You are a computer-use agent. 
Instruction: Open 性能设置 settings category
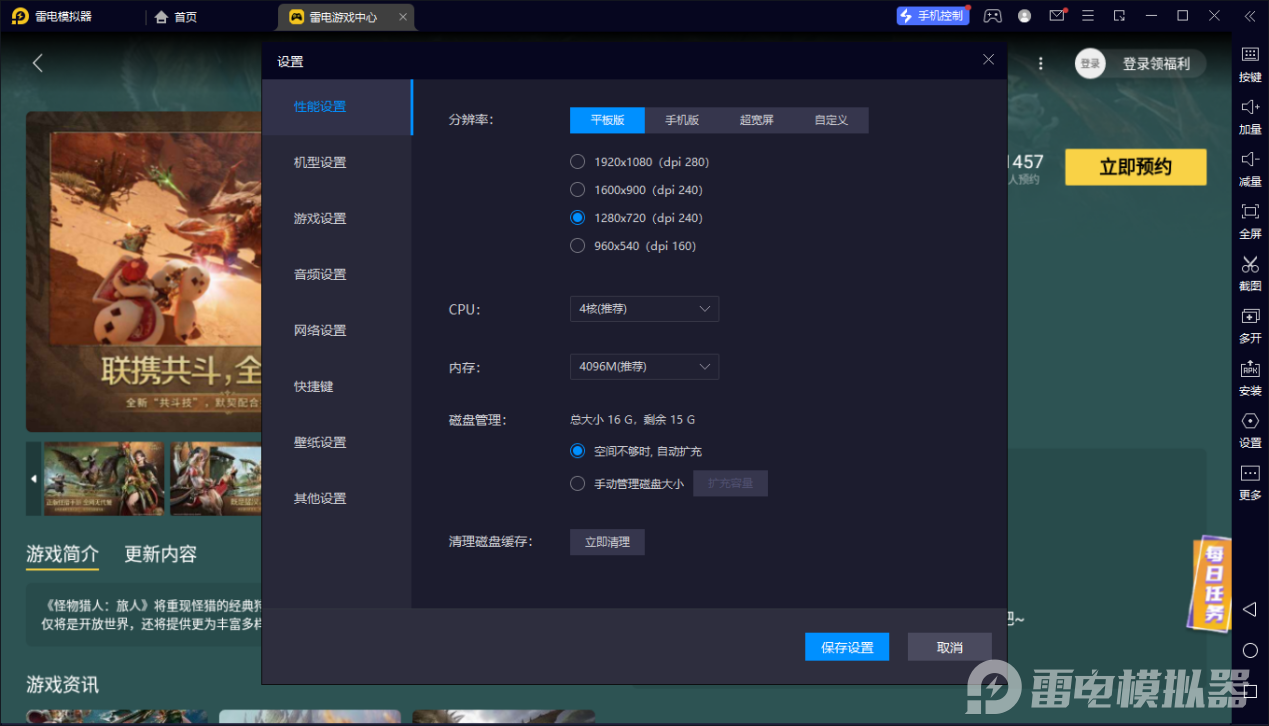click(x=337, y=107)
